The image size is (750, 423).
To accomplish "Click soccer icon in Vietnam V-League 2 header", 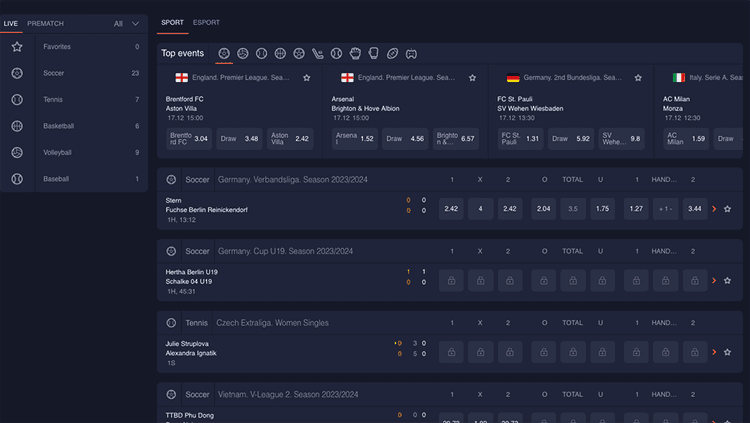I will click(x=171, y=395).
